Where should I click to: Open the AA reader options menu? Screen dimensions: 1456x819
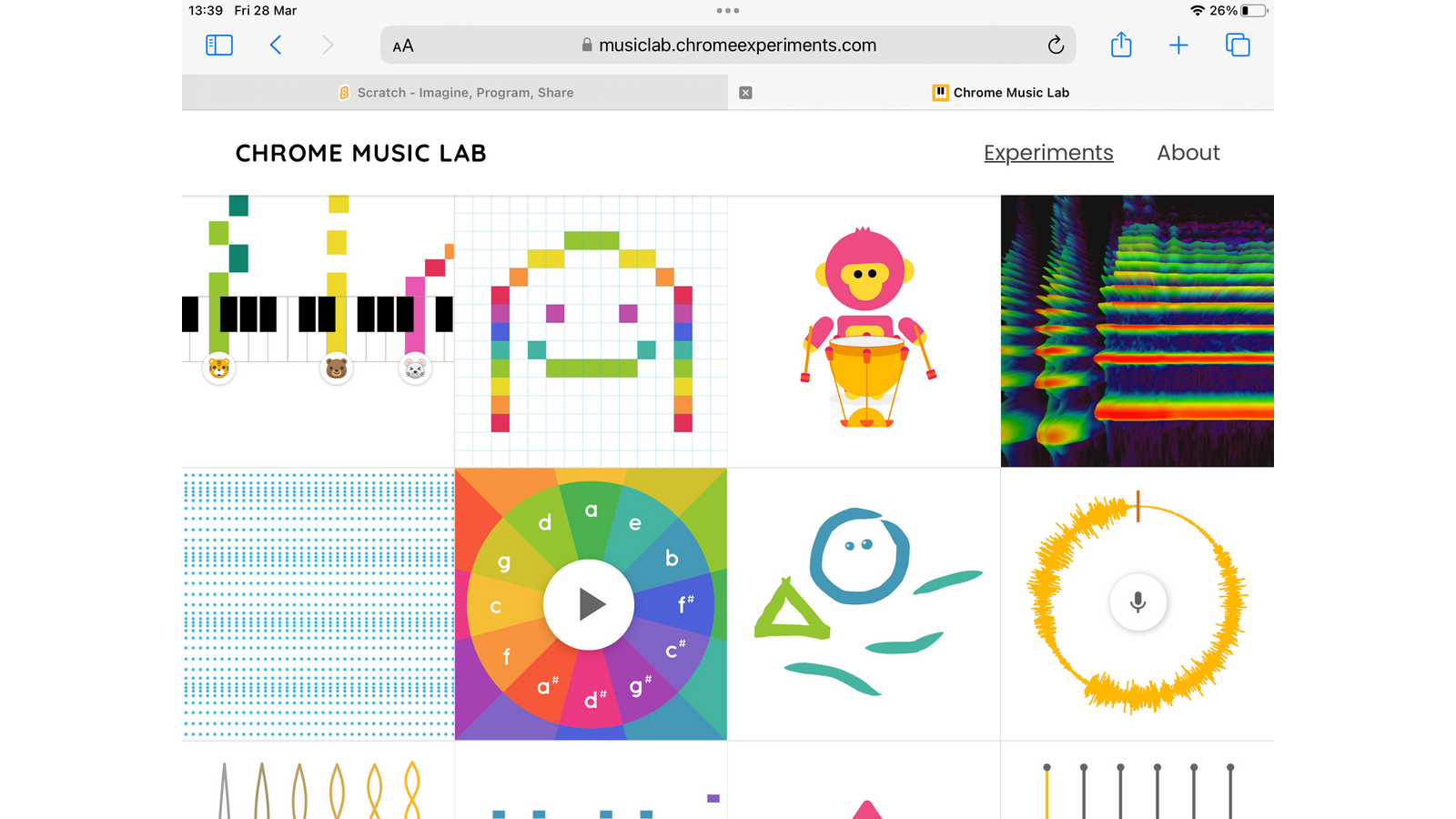[403, 45]
